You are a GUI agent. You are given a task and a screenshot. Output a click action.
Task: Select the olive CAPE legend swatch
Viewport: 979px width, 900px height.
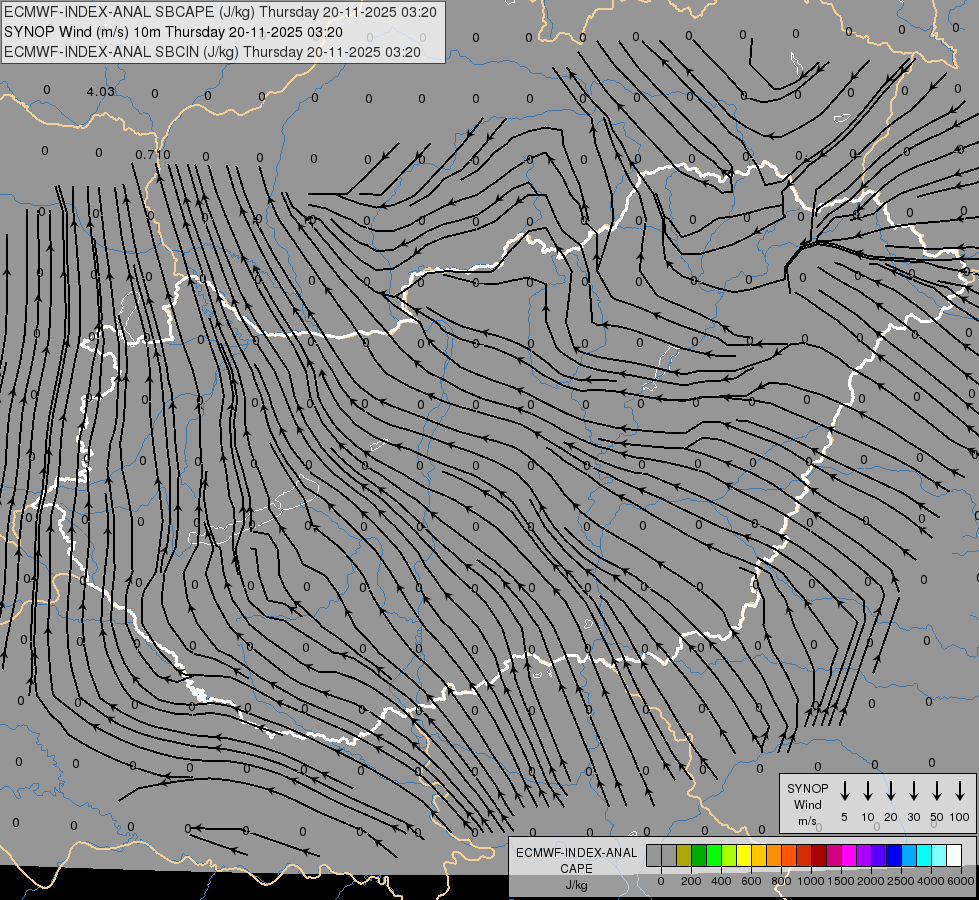click(x=684, y=855)
